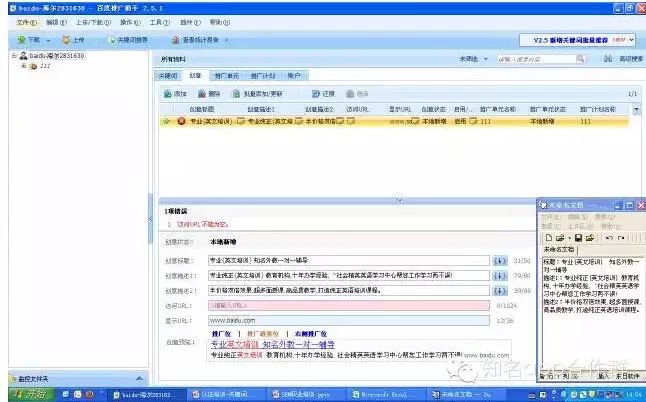Click into the 访问URL input field

click(349, 306)
